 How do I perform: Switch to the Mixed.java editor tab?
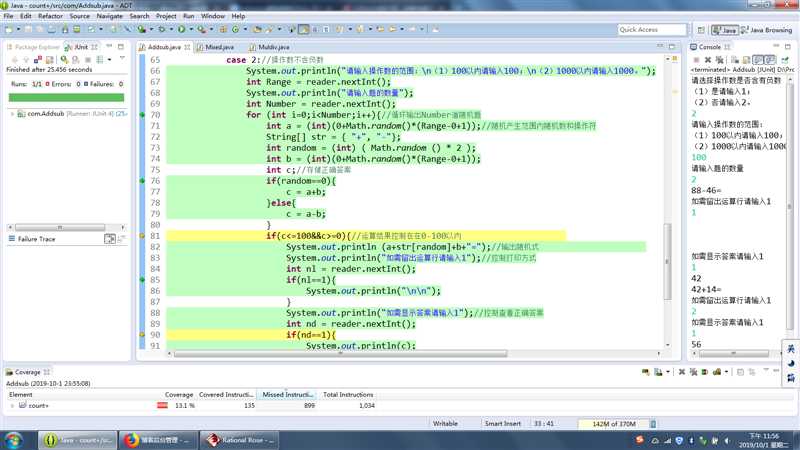(215, 47)
